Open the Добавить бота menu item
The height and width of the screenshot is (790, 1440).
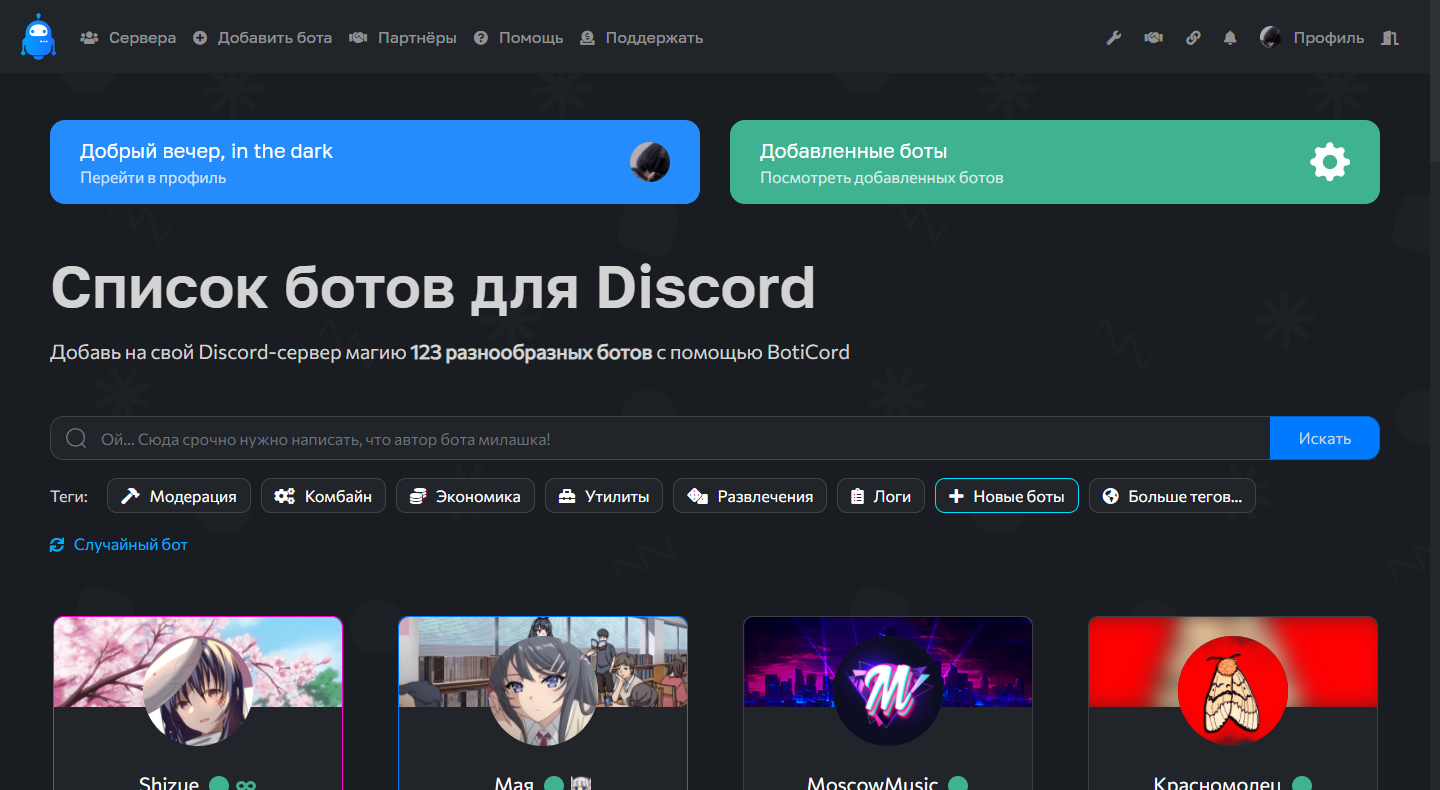(x=262, y=38)
